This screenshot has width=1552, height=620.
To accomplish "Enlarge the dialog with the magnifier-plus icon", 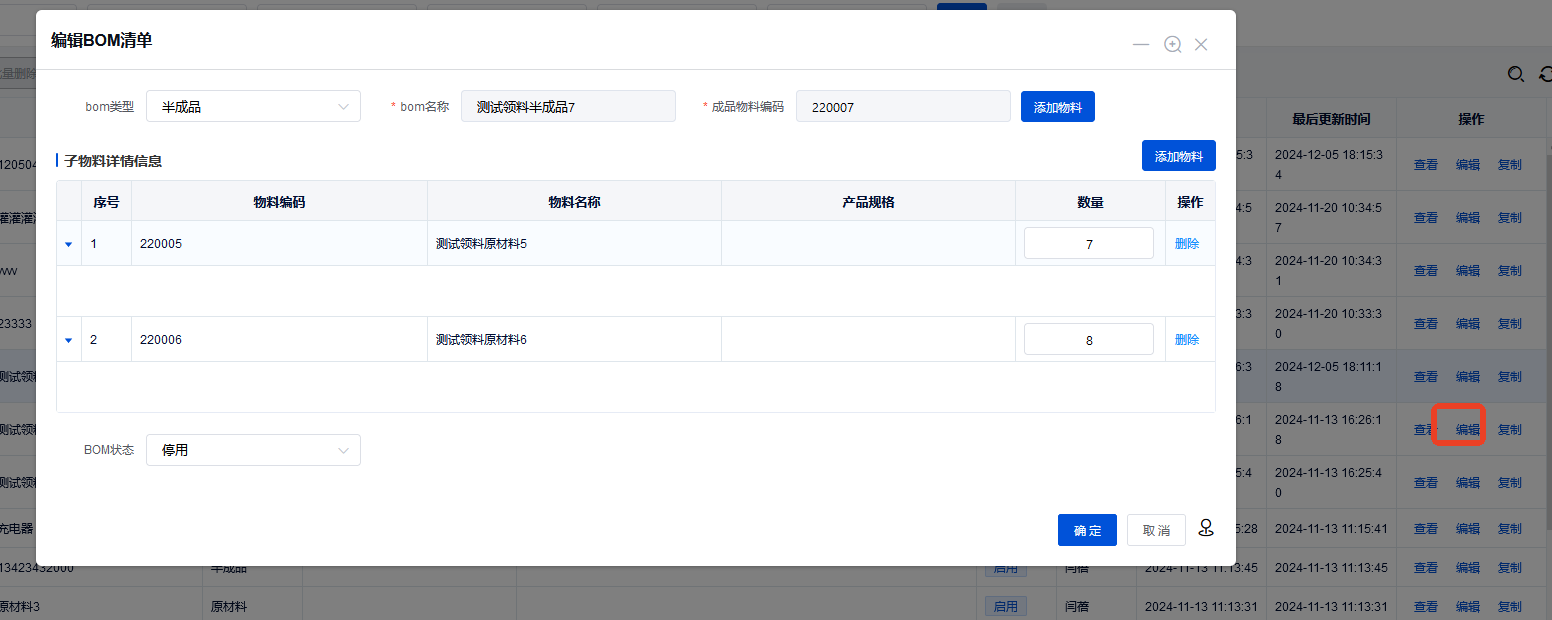I will point(1173,44).
